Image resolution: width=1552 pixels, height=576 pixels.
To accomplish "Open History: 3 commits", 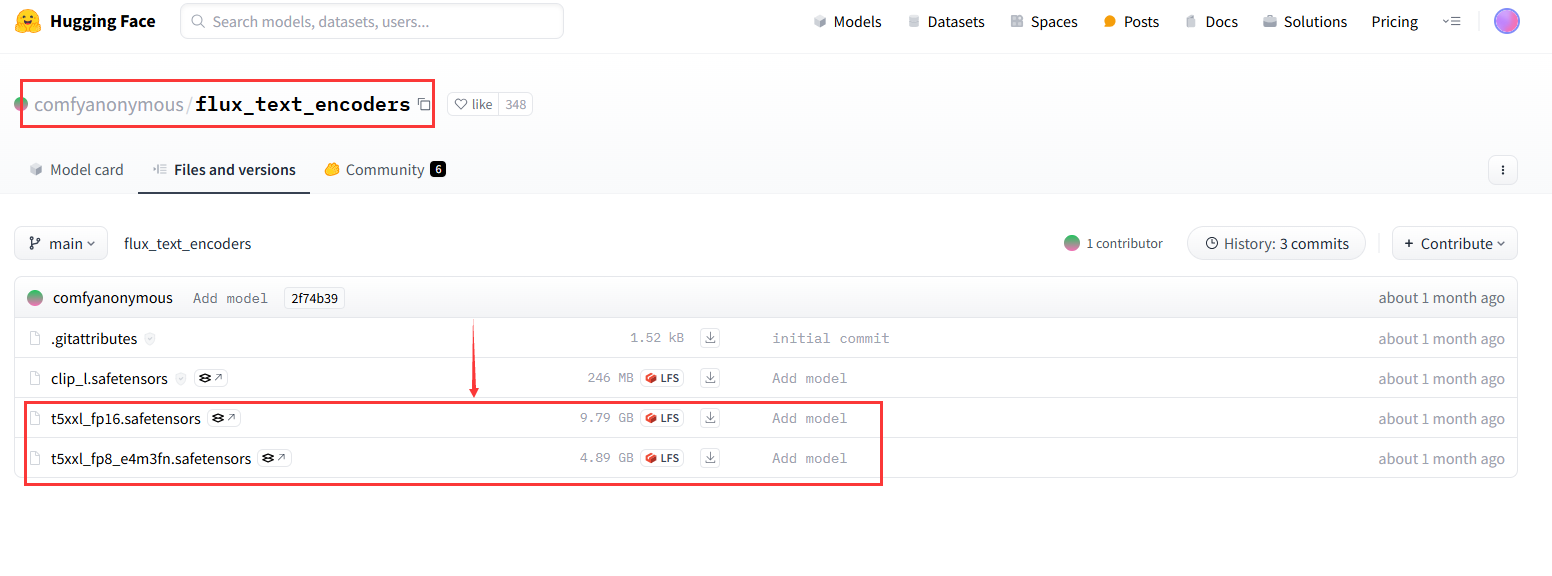I will pyautogui.click(x=1276, y=243).
